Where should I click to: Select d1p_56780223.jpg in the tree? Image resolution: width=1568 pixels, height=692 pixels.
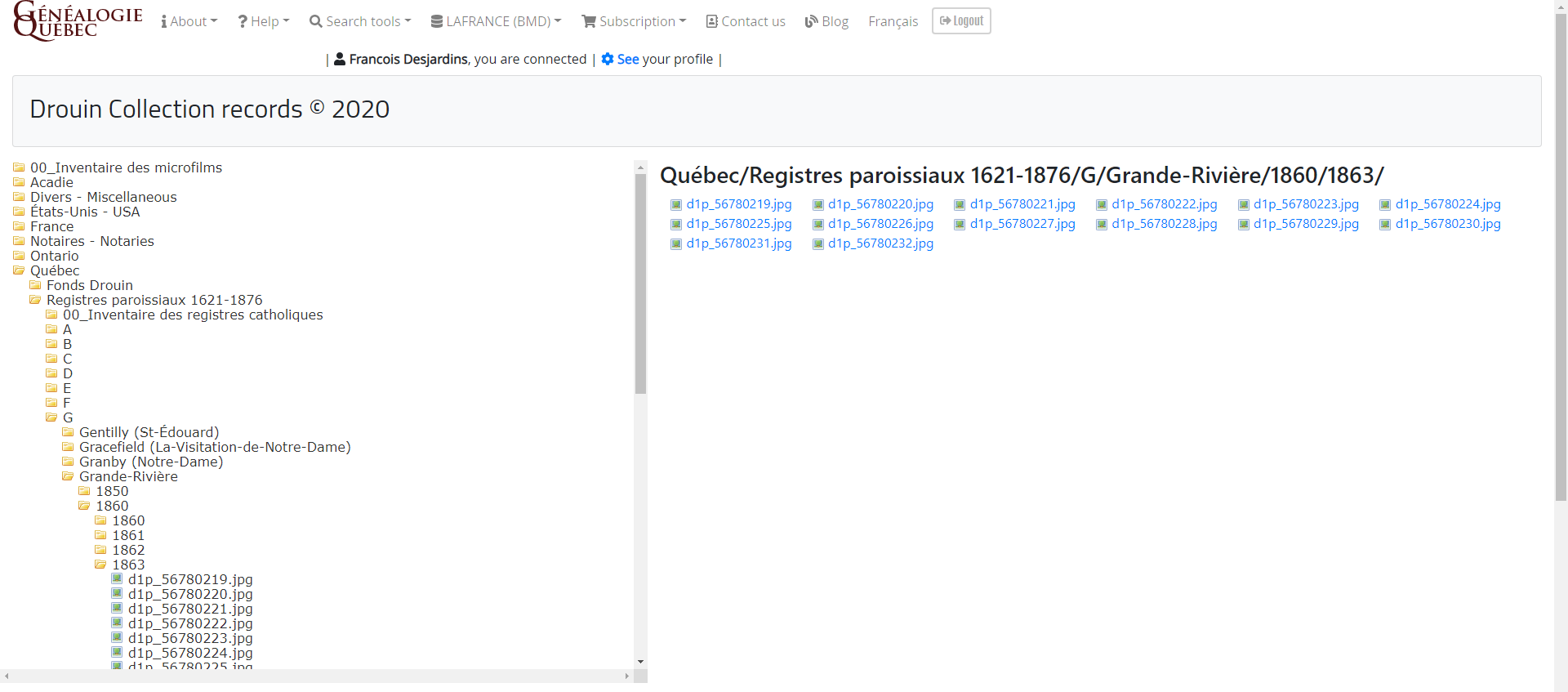pos(190,638)
